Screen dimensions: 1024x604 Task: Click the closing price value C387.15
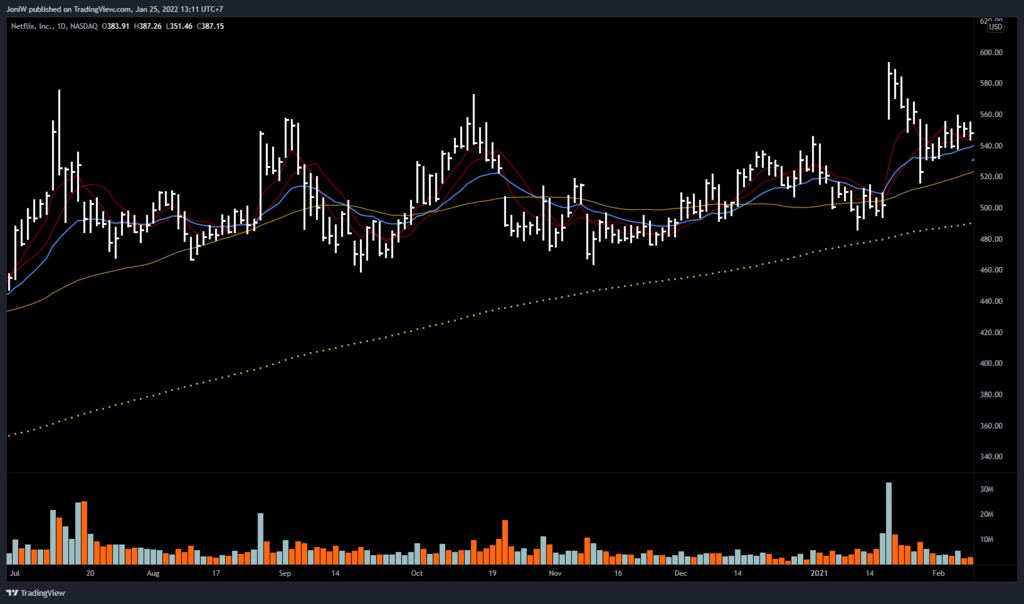pos(209,25)
